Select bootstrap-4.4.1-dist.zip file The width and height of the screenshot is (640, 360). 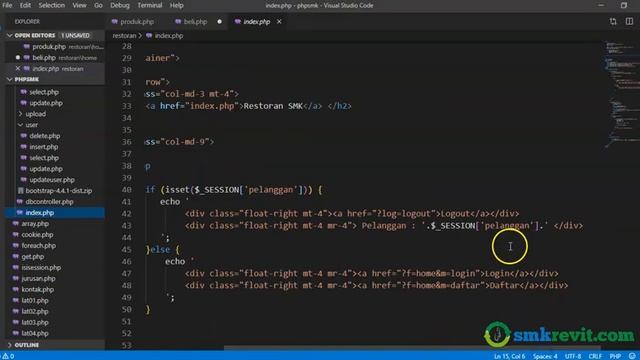(58, 191)
